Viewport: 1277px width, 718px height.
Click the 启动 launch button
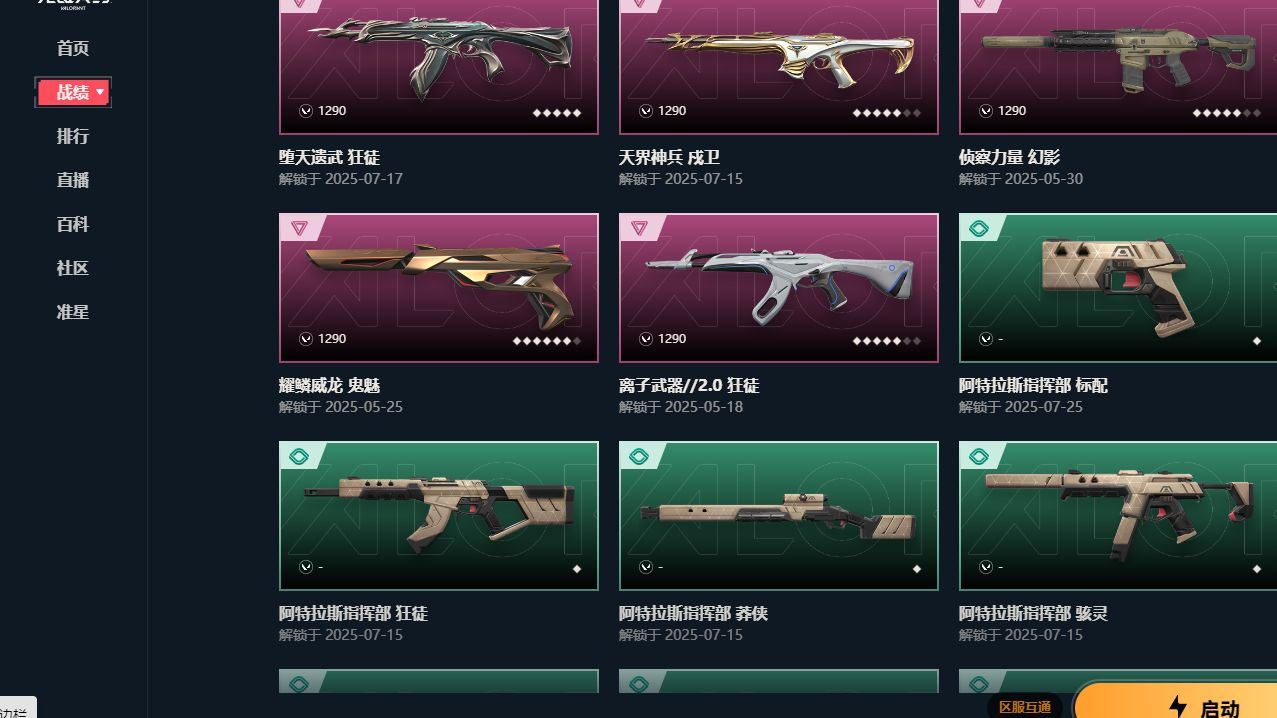pyautogui.click(x=1175, y=701)
